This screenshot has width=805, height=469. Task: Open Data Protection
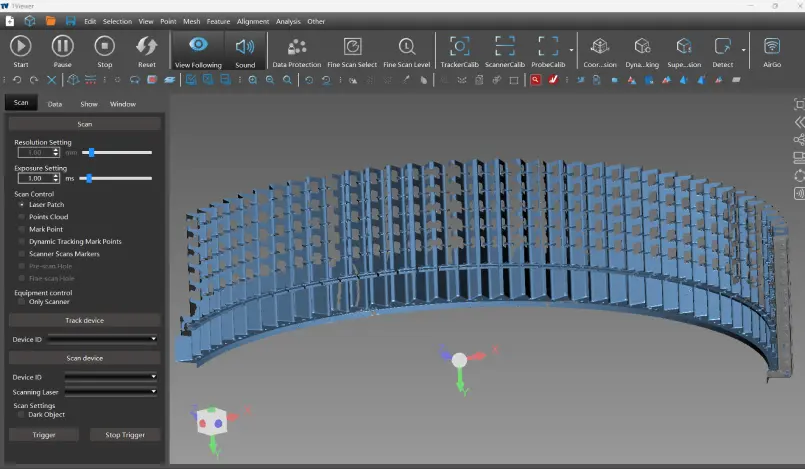297,51
